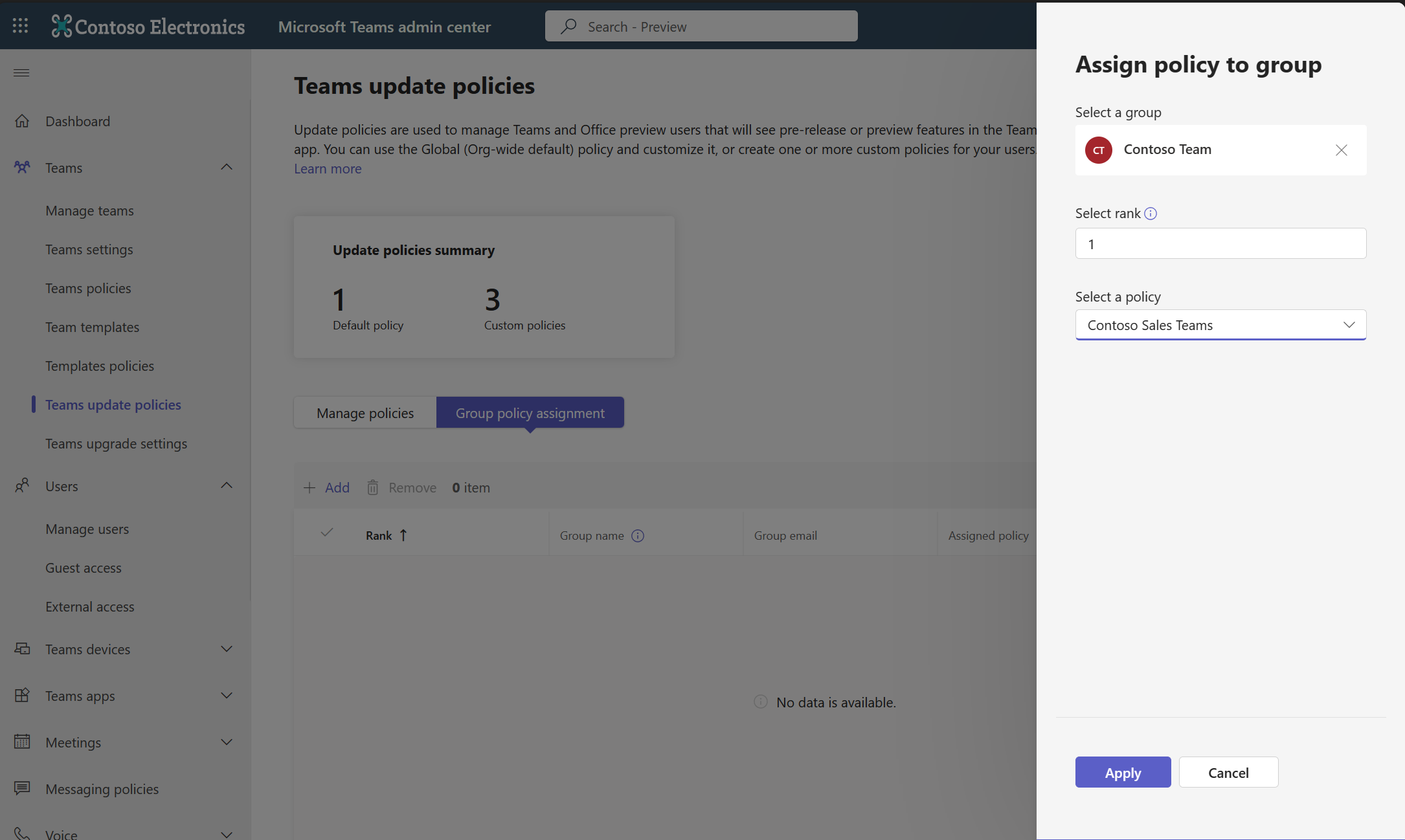Cancel the policy assignment
The height and width of the screenshot is (840, 1405).
[x=1228, y=771]
